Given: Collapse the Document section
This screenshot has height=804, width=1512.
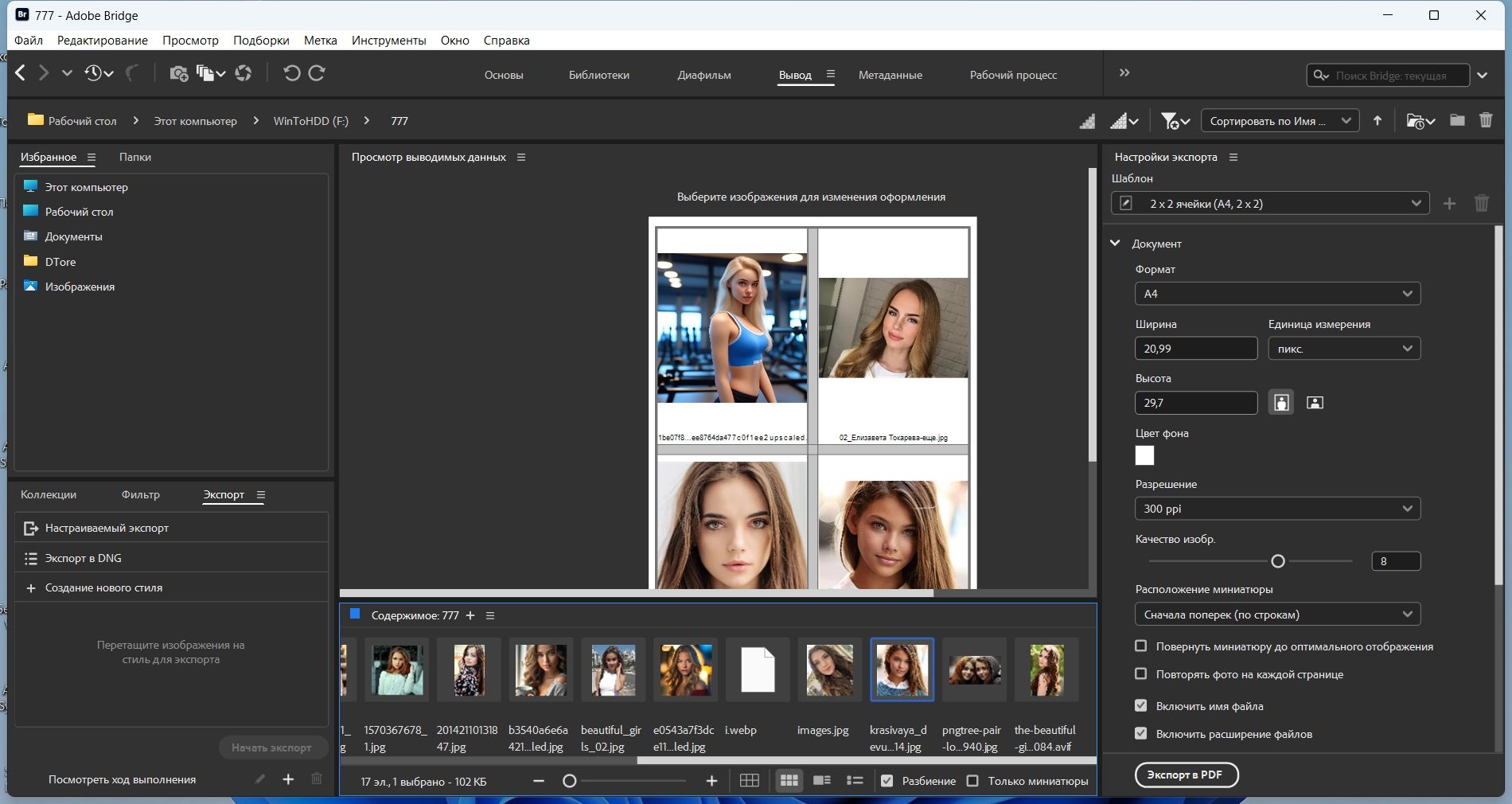Looking at the screenshot, I should (x=1116, y=244).
